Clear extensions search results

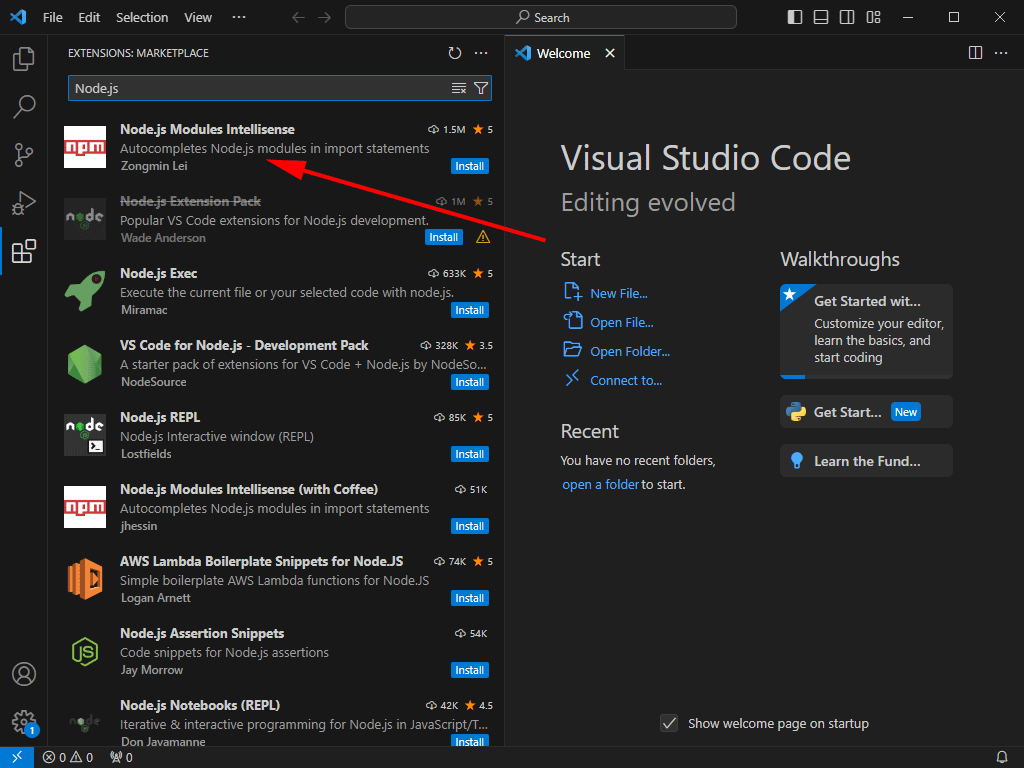(x=459, y=88)
